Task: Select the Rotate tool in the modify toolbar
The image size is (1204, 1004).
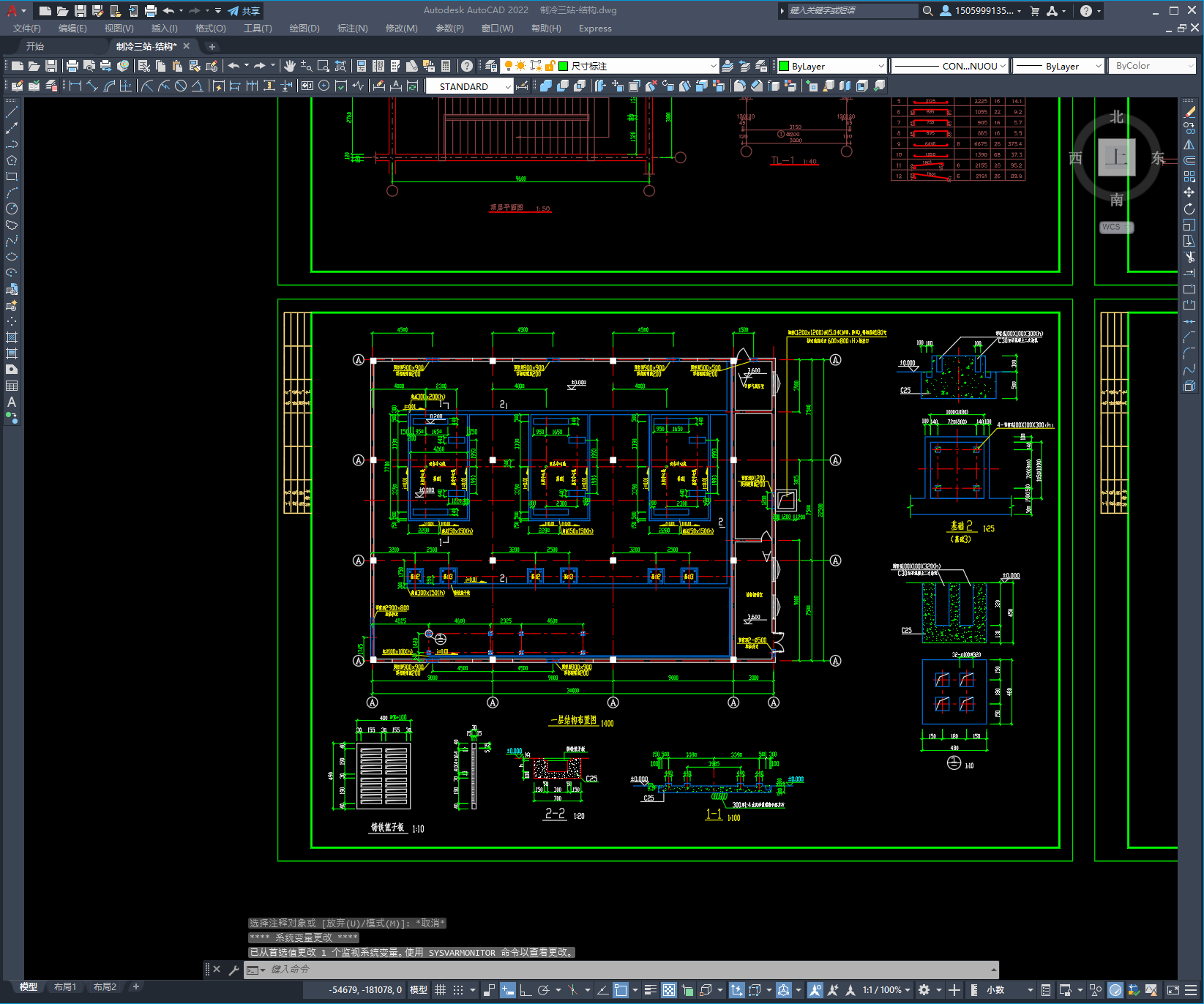Action: [x=1189, y=209]
